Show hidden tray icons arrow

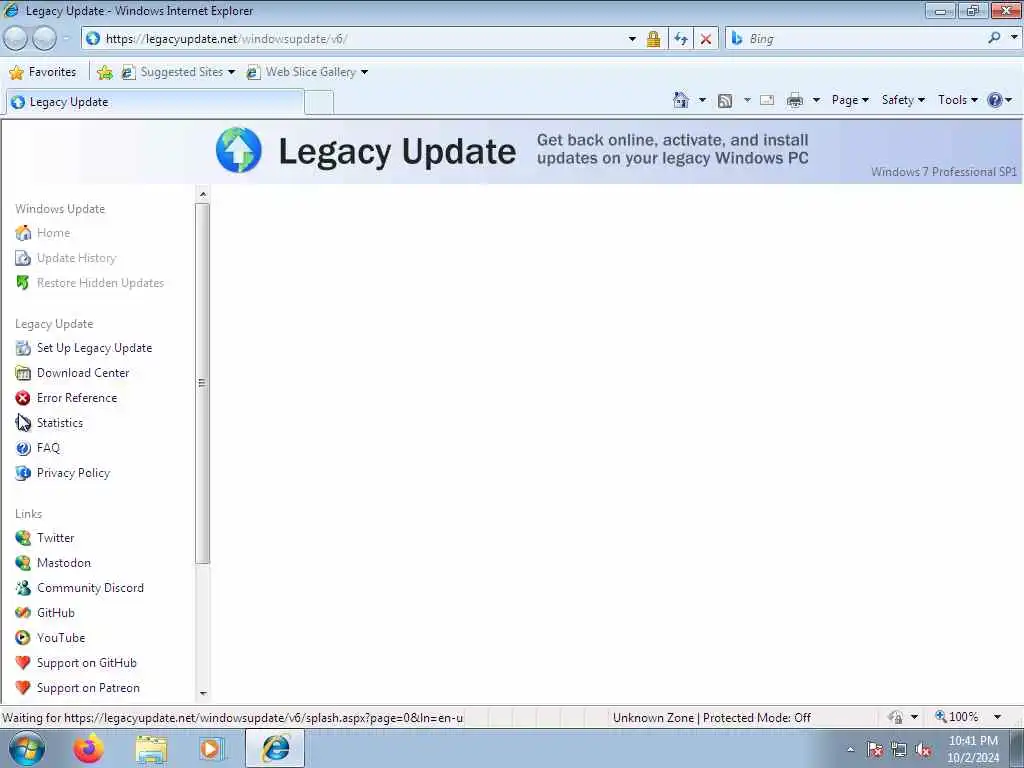850,750
